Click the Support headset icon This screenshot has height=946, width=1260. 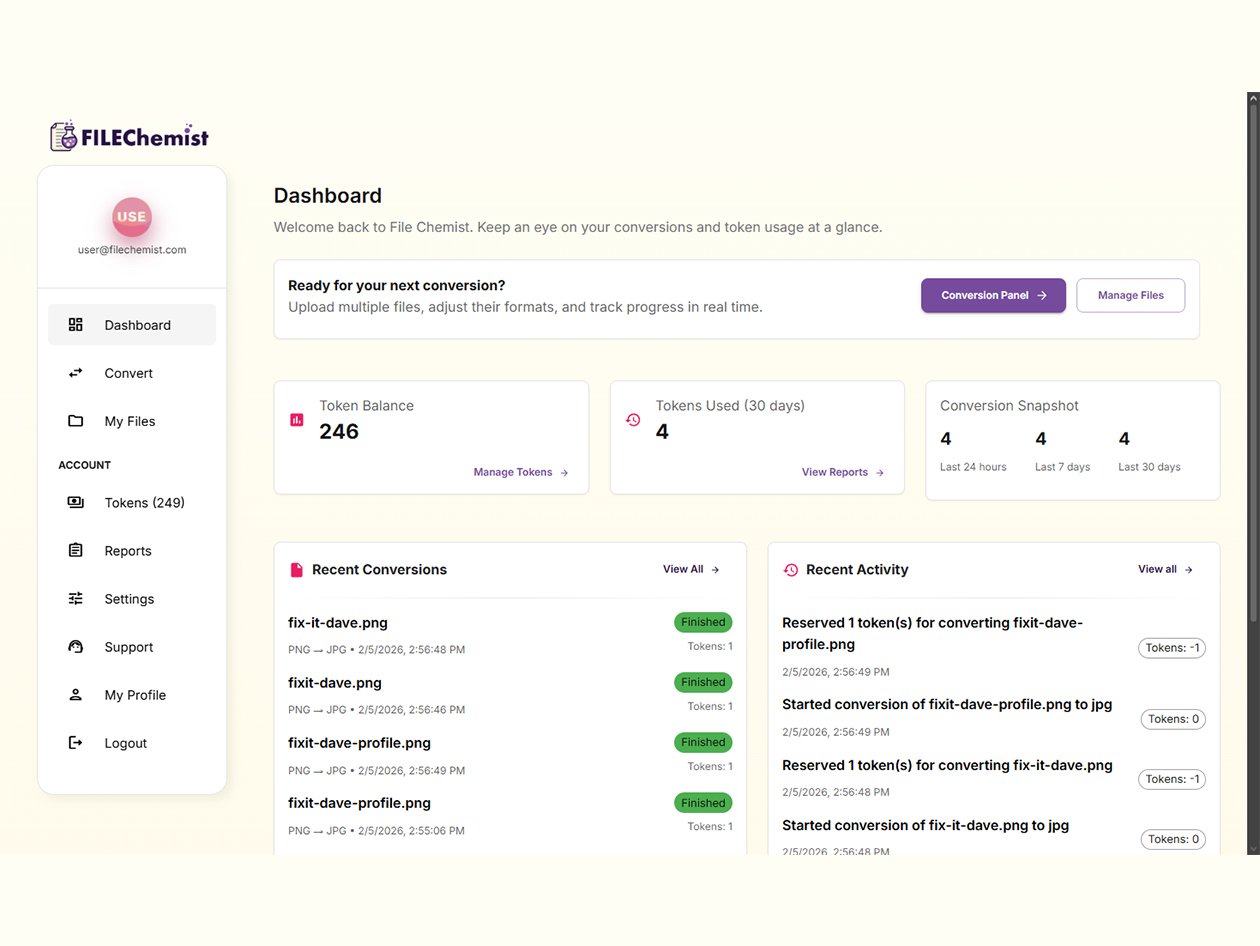click(x=75, y=646)
